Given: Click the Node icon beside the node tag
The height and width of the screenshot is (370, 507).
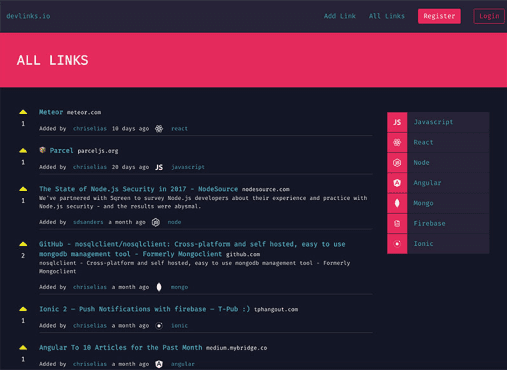Looking at the screenshot, I should (x=156, y=222).
